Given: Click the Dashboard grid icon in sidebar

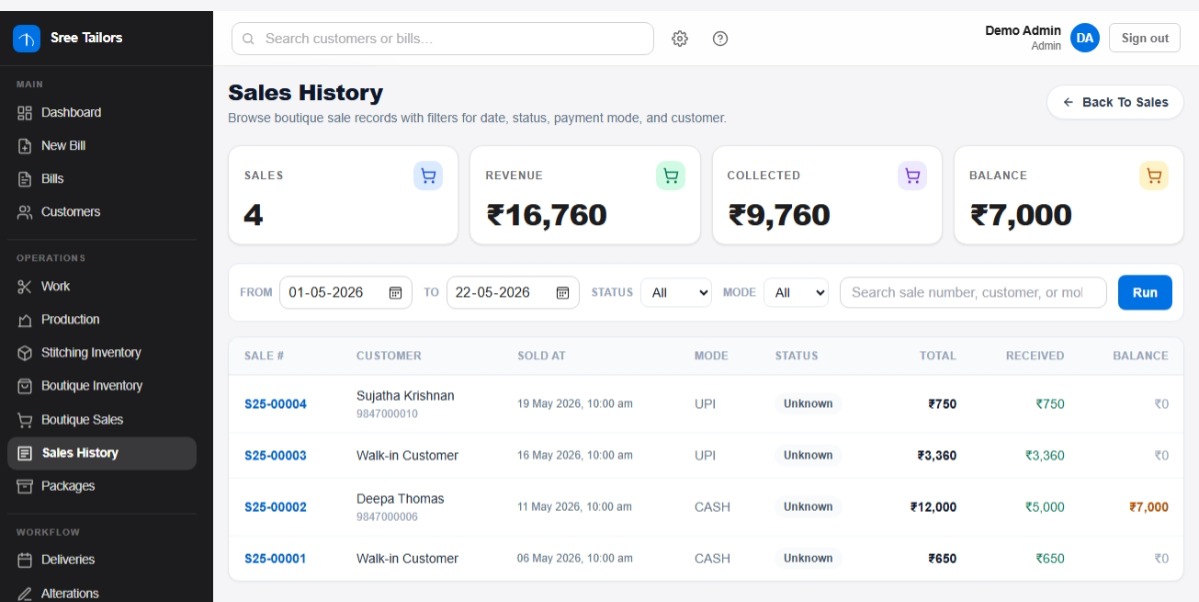Looking at the screenshot, I should coord(24,112).
